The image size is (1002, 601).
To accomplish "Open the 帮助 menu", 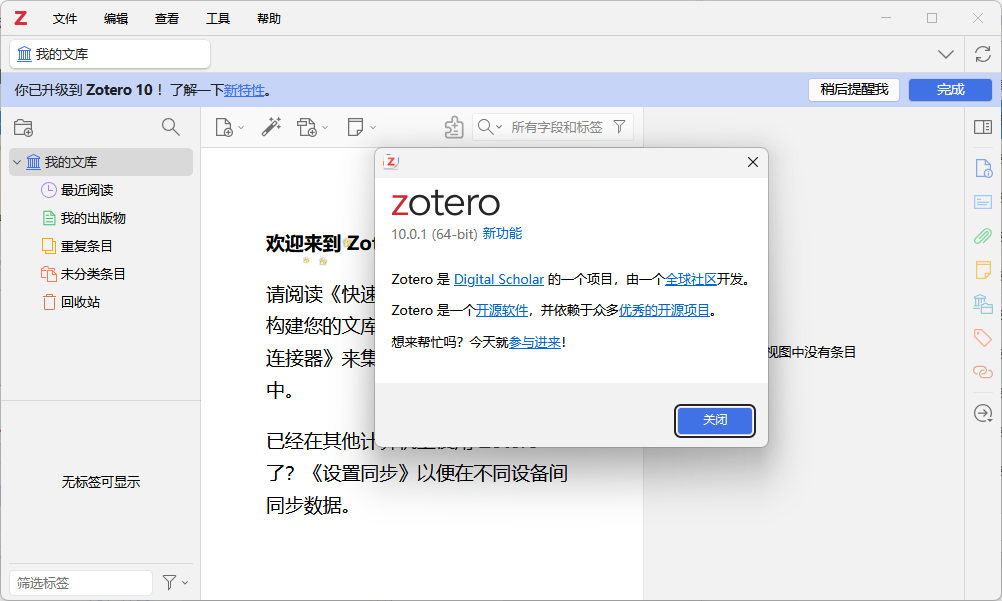I will (x=268, y=19).
